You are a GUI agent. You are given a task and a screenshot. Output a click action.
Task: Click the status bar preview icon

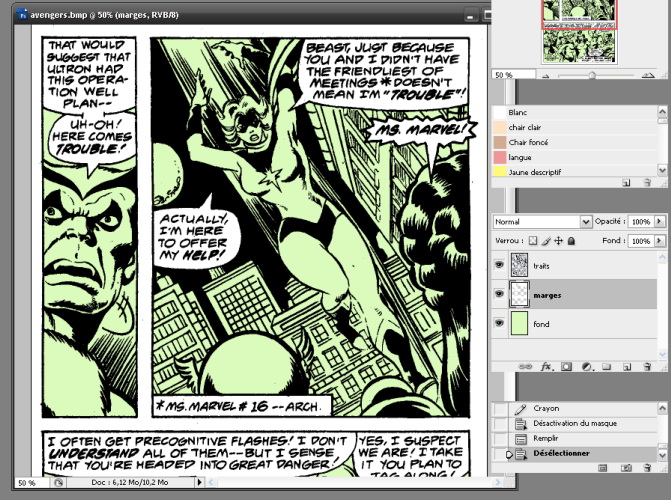click(58, 482)
